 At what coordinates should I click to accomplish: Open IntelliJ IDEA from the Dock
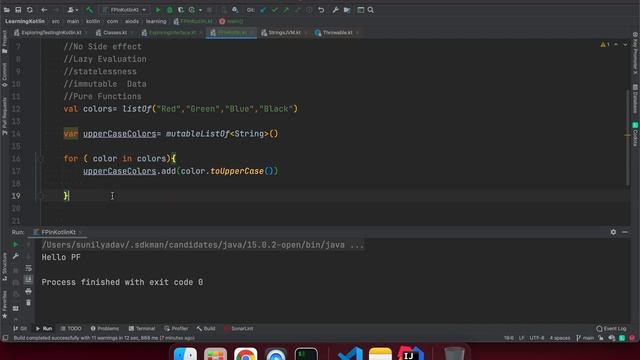[x=411, y=354]
